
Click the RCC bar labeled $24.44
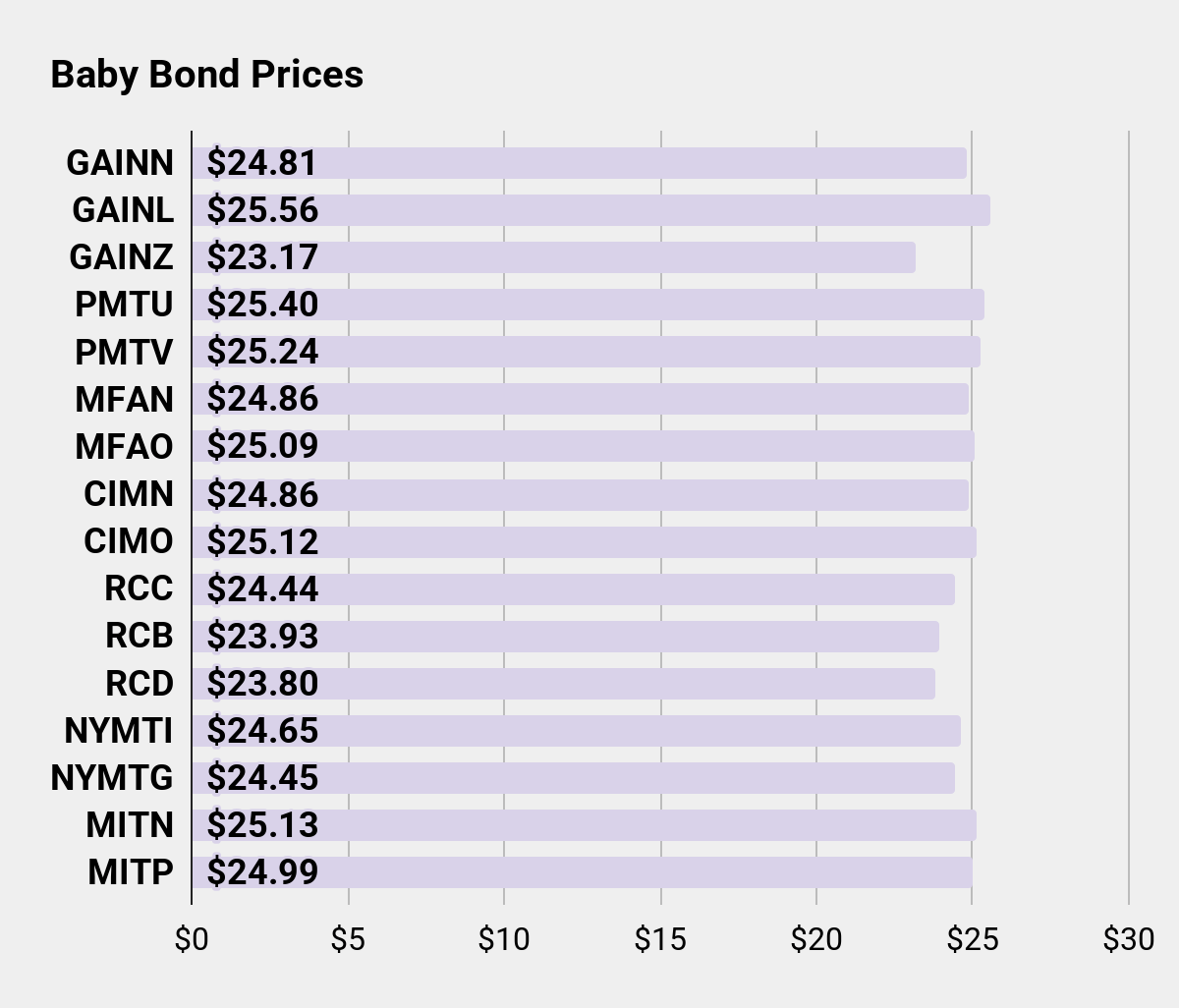[574, 589]
